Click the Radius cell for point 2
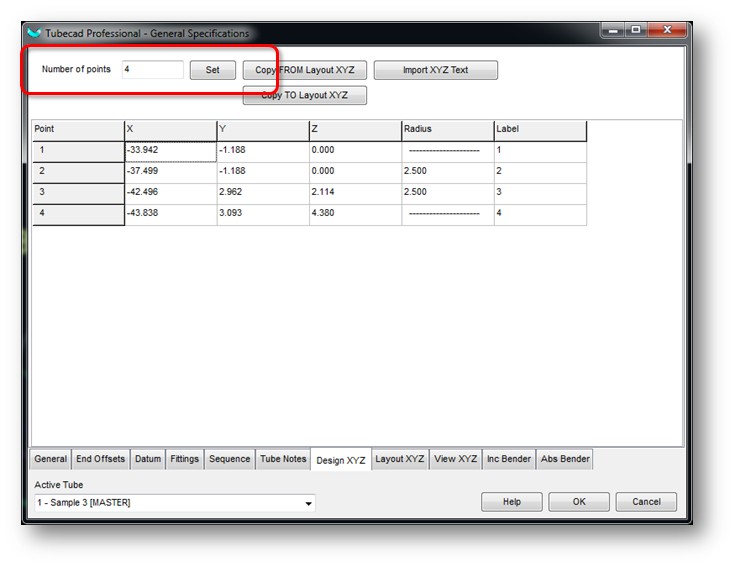 click(x=447, y=172)
